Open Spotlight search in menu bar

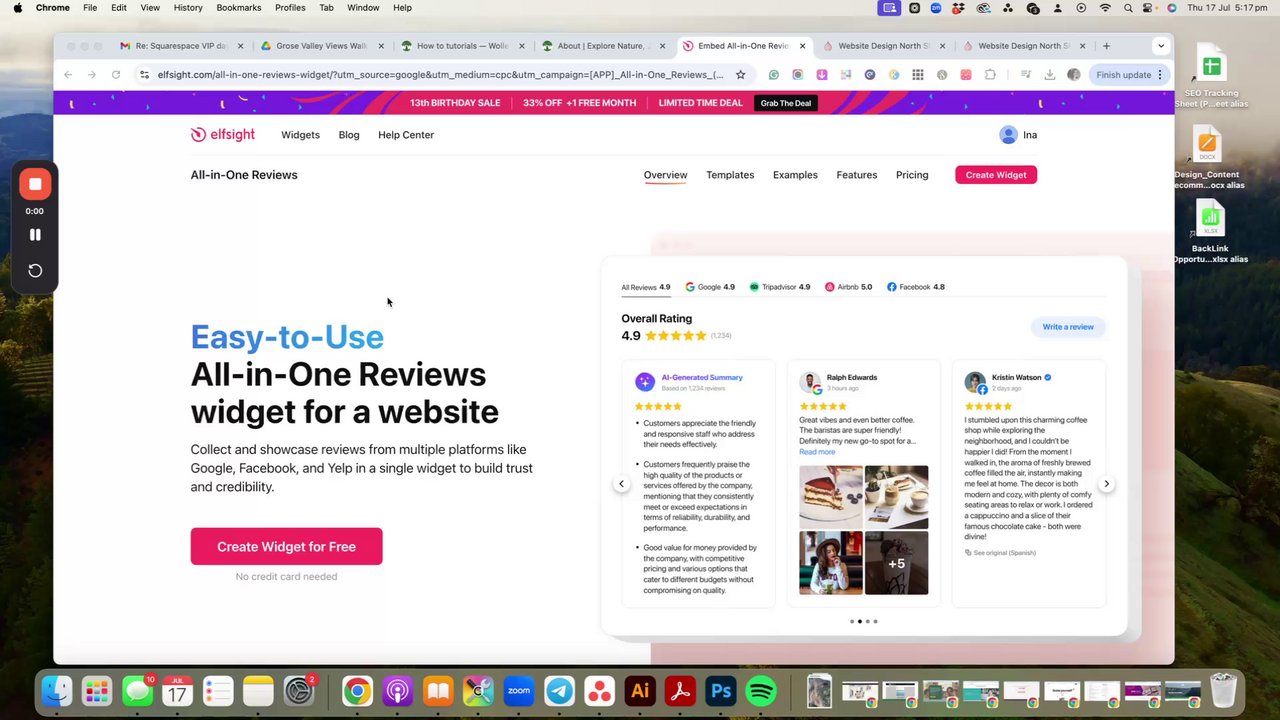point(1128,8)
